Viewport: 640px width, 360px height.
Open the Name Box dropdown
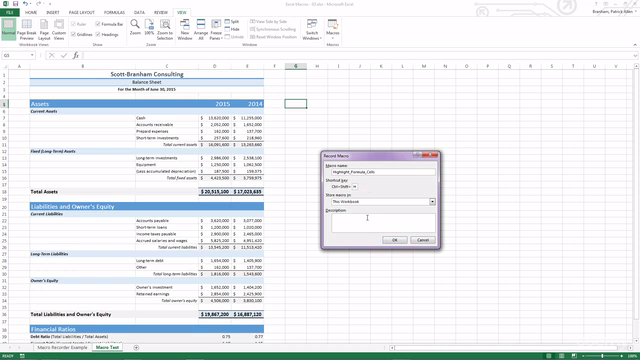pos(32,56)
